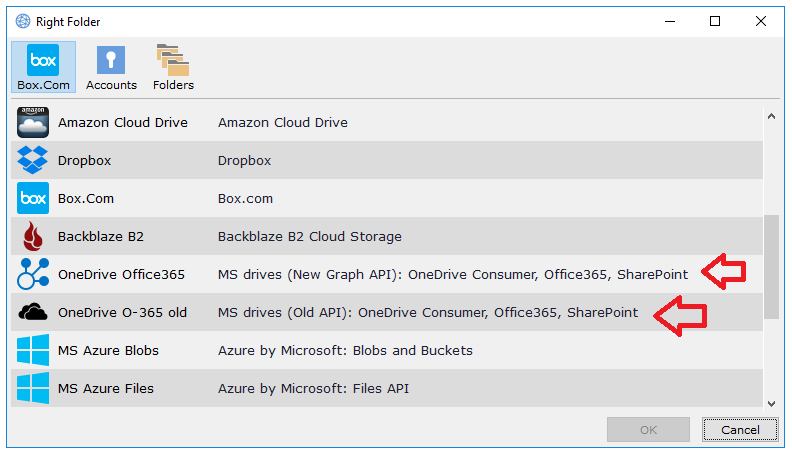This screenshot has width=792, height=456.
Task: Select the MS Azure Files icon
Action: (33, 388)
